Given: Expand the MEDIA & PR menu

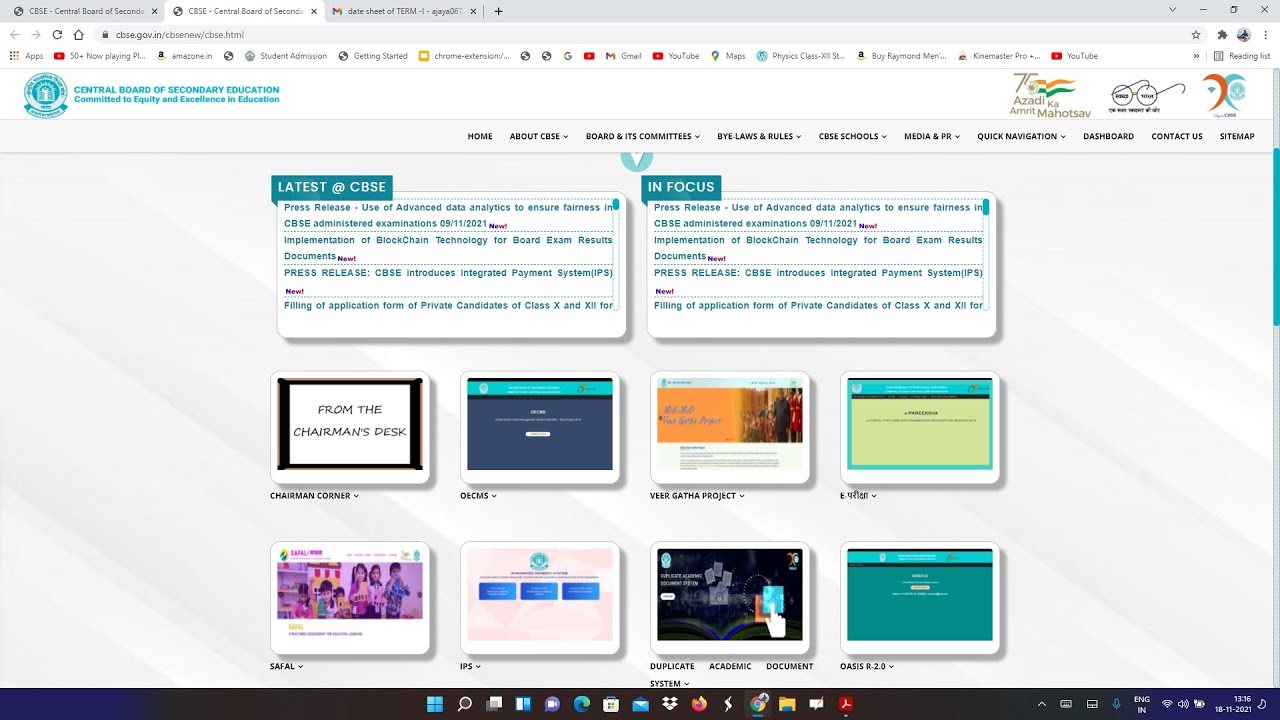Looking at the screenshot, I should [x=932, y=136].
